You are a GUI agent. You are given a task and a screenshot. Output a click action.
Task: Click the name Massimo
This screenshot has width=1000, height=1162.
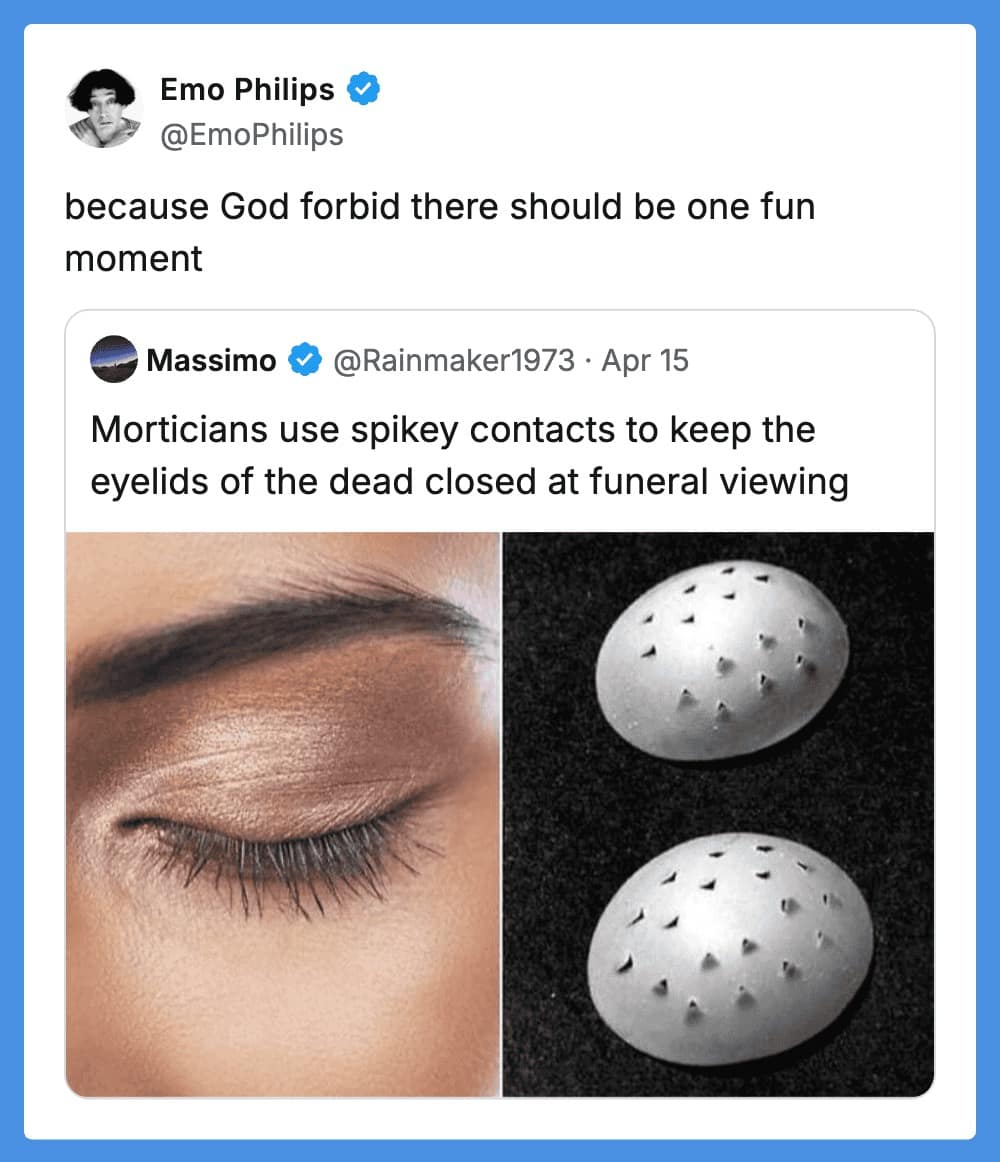212,361
